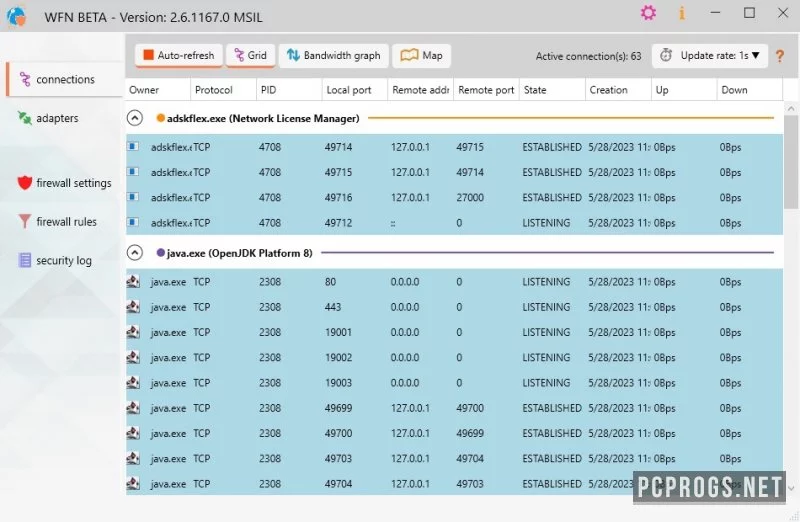Select java icon on local port 19001 row
The height and width of the screenshot is (522, 800).
coord(133,332)
